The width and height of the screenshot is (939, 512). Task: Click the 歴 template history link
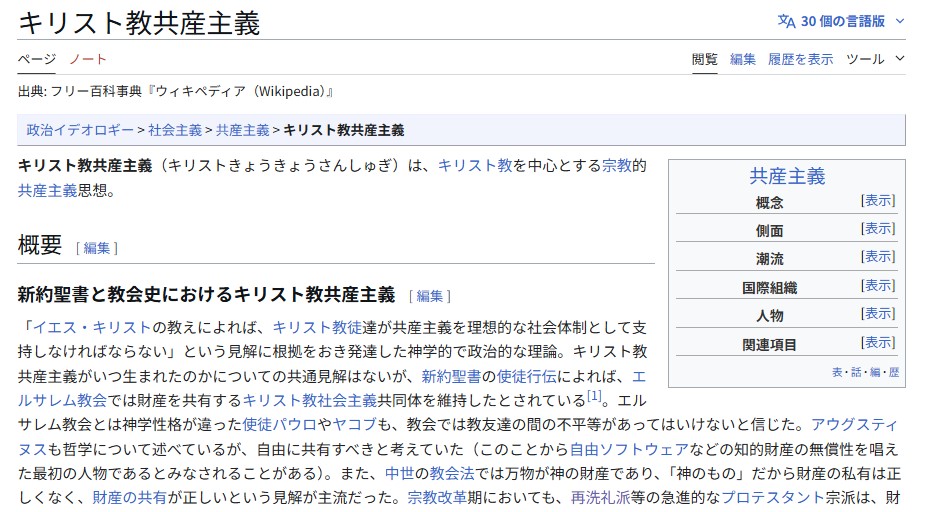[894, 372]
